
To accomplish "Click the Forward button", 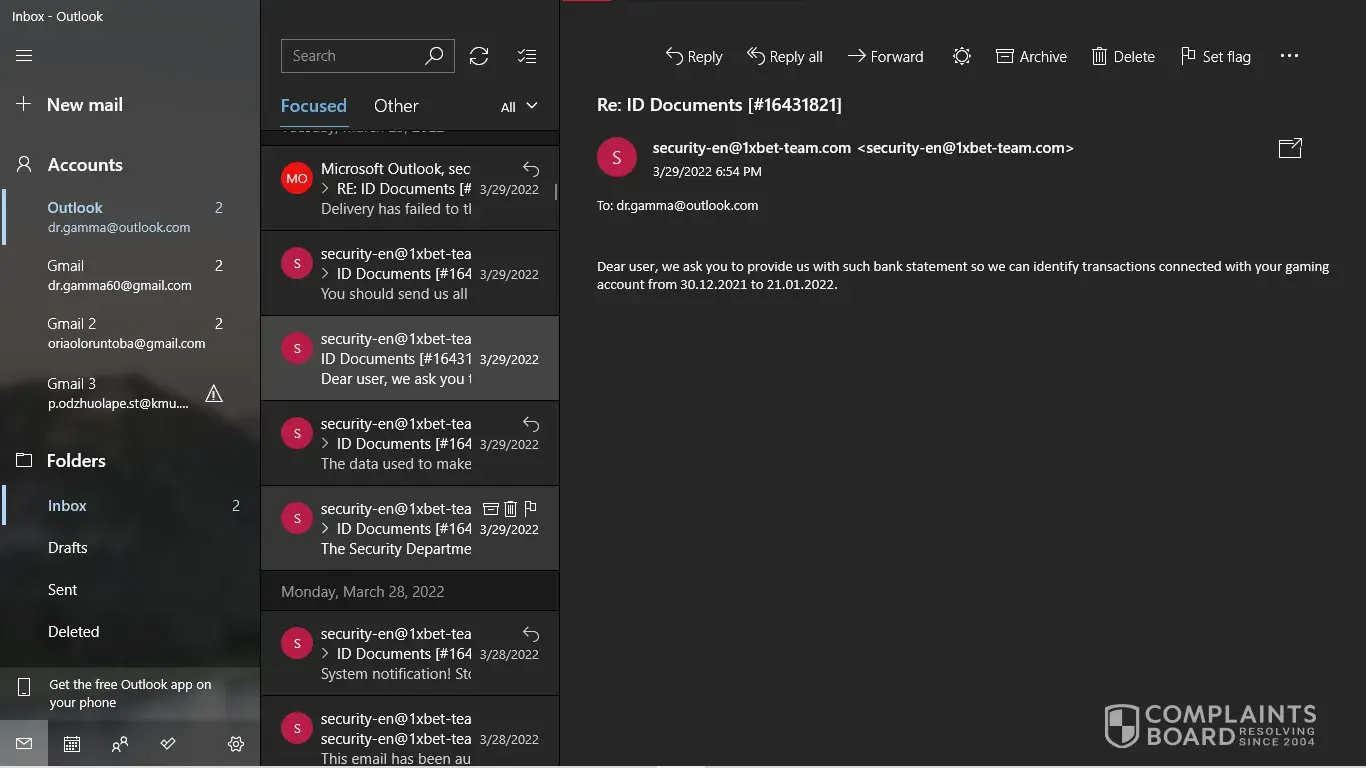I will click(x=885, y=56).
